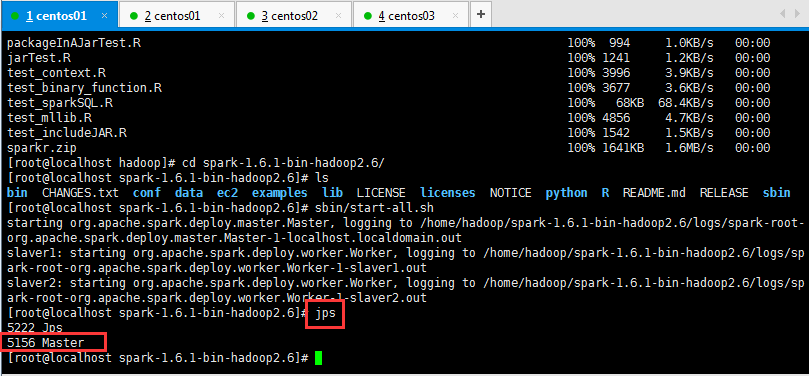Click the right tab-scroll arrow
809x376 pixels.
pos(797,14)
